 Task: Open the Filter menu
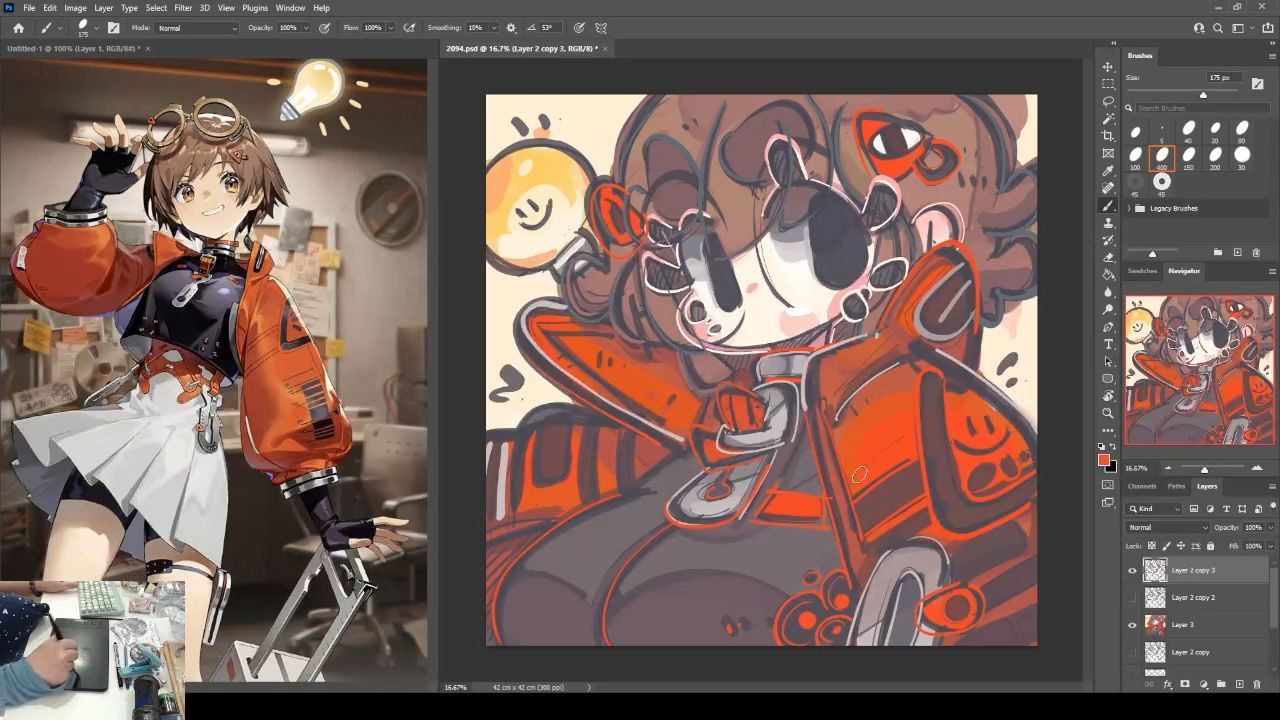[183, 8]
